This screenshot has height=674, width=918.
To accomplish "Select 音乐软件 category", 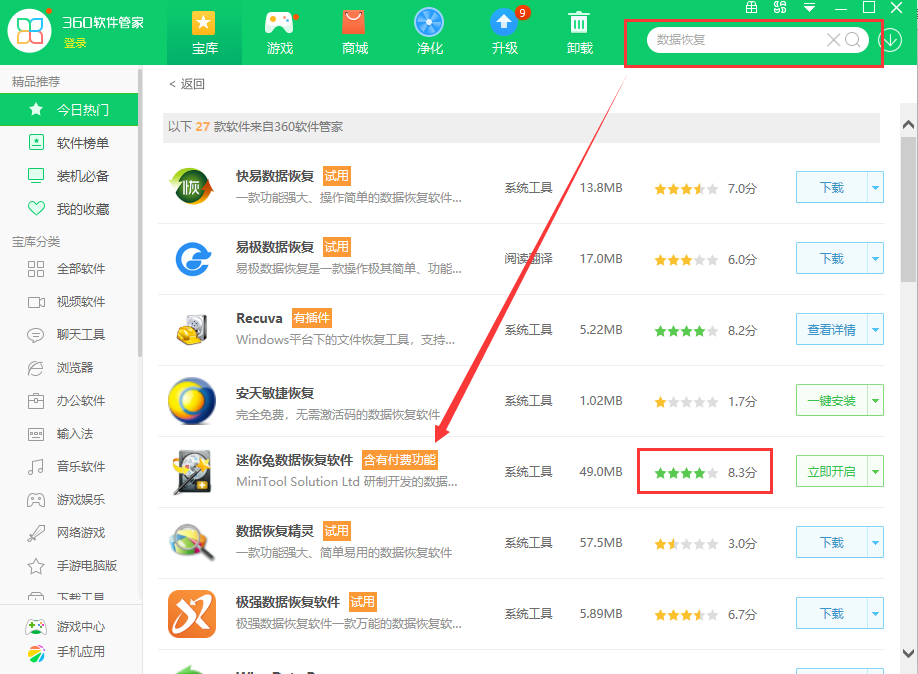I will coord(69,467).
